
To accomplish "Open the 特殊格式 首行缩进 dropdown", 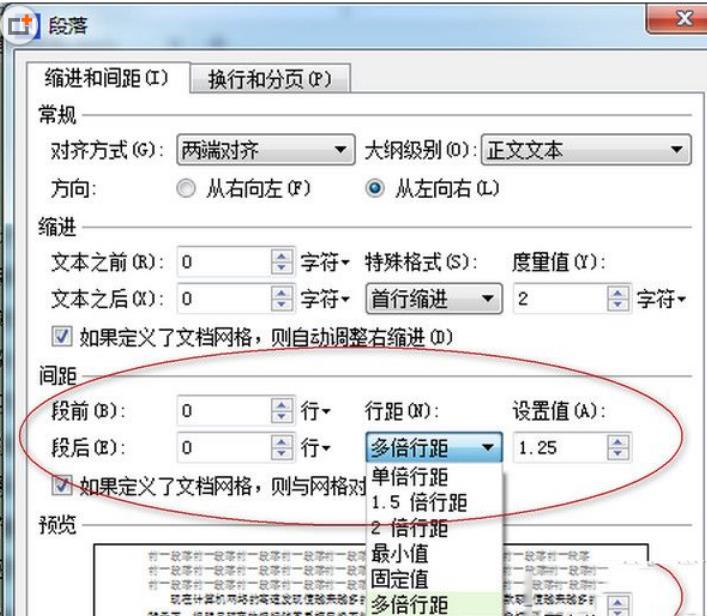I will pyautogui.click(x=433, y=298).
